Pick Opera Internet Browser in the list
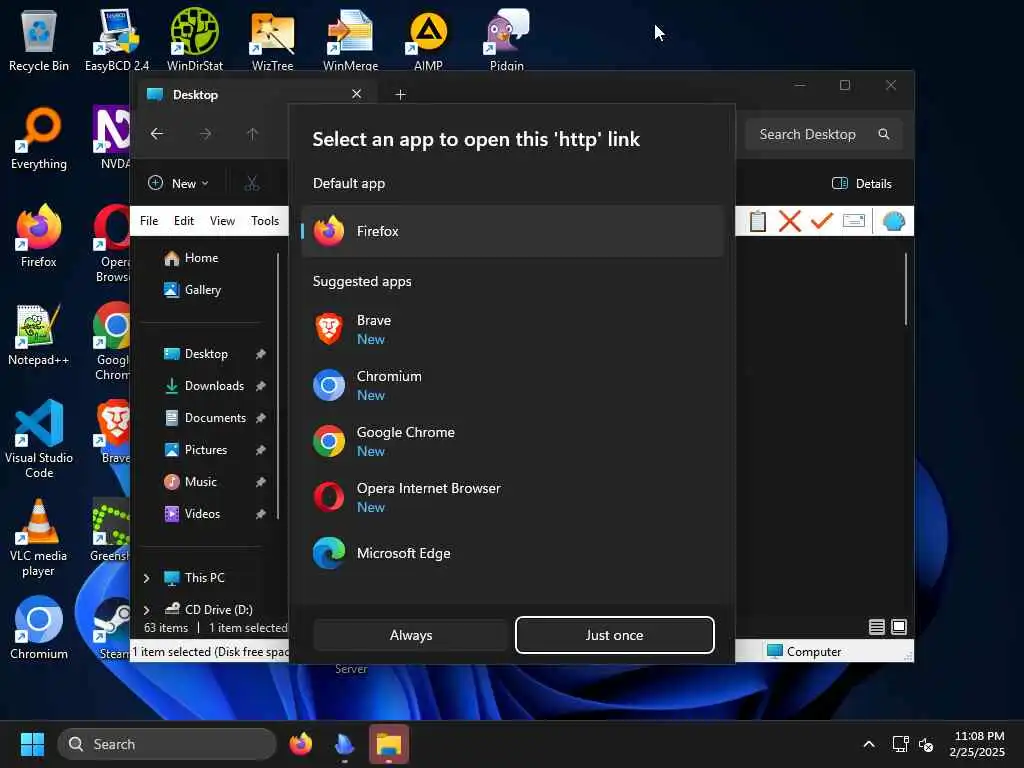 pyautogui.click(x=513, y=497)
